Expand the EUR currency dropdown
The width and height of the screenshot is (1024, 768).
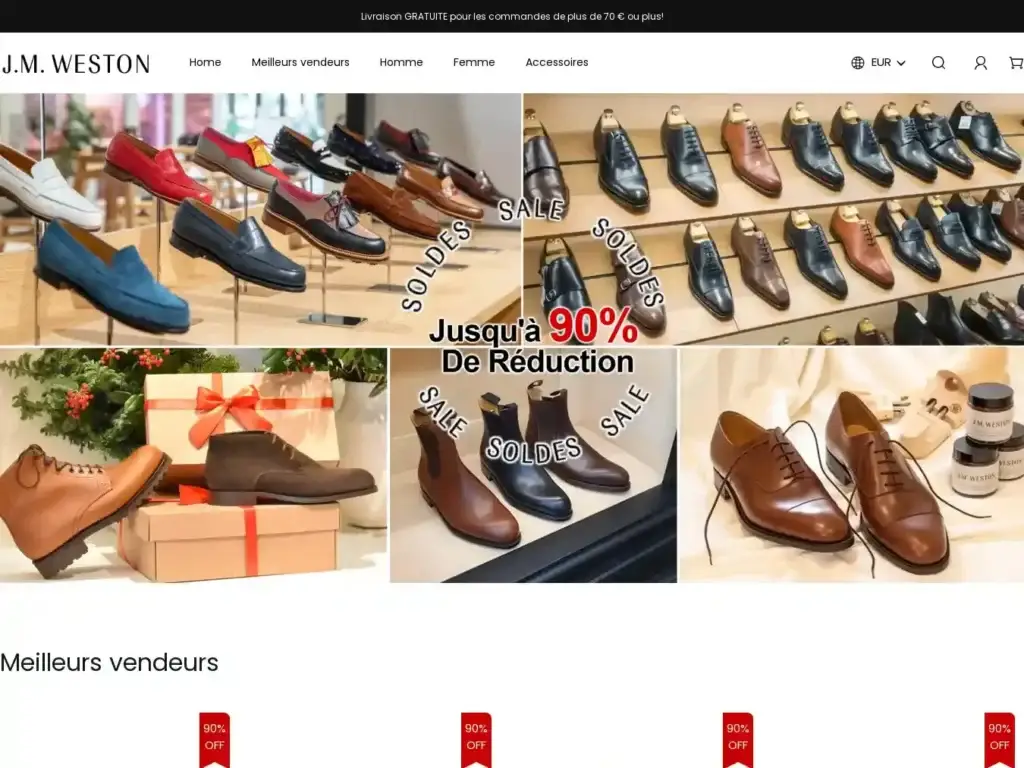[x=887, y=63]
